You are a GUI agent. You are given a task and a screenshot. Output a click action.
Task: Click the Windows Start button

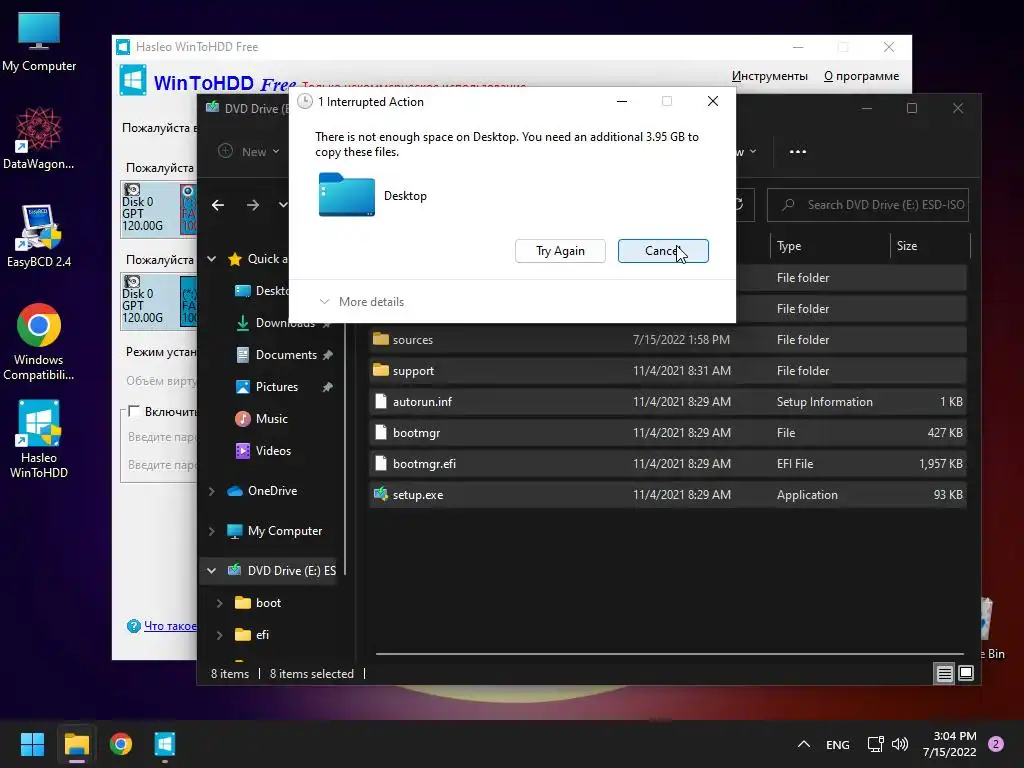coord(32,744)
